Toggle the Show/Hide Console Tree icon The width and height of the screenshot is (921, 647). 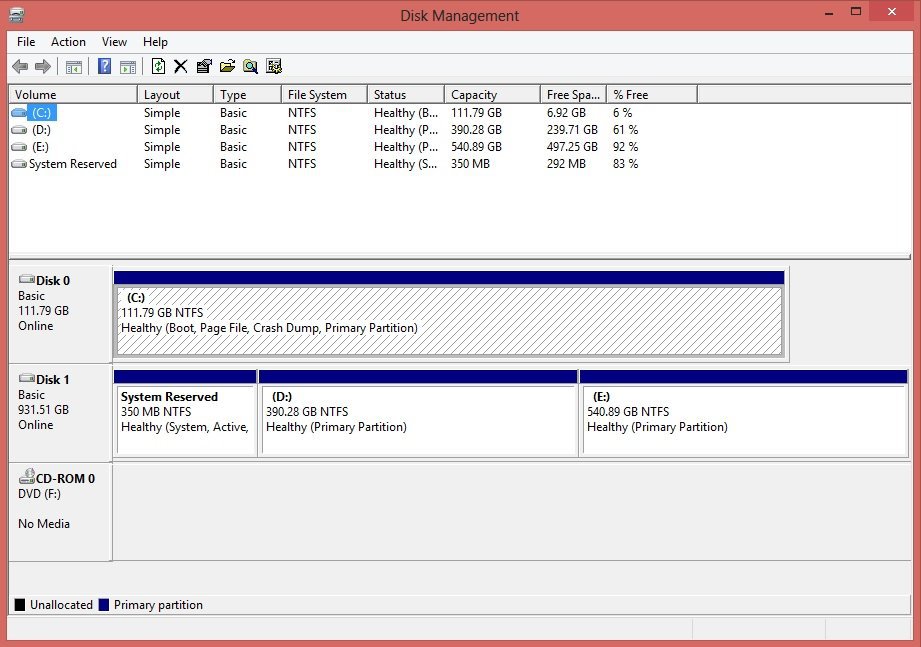(x=74, y=66)
